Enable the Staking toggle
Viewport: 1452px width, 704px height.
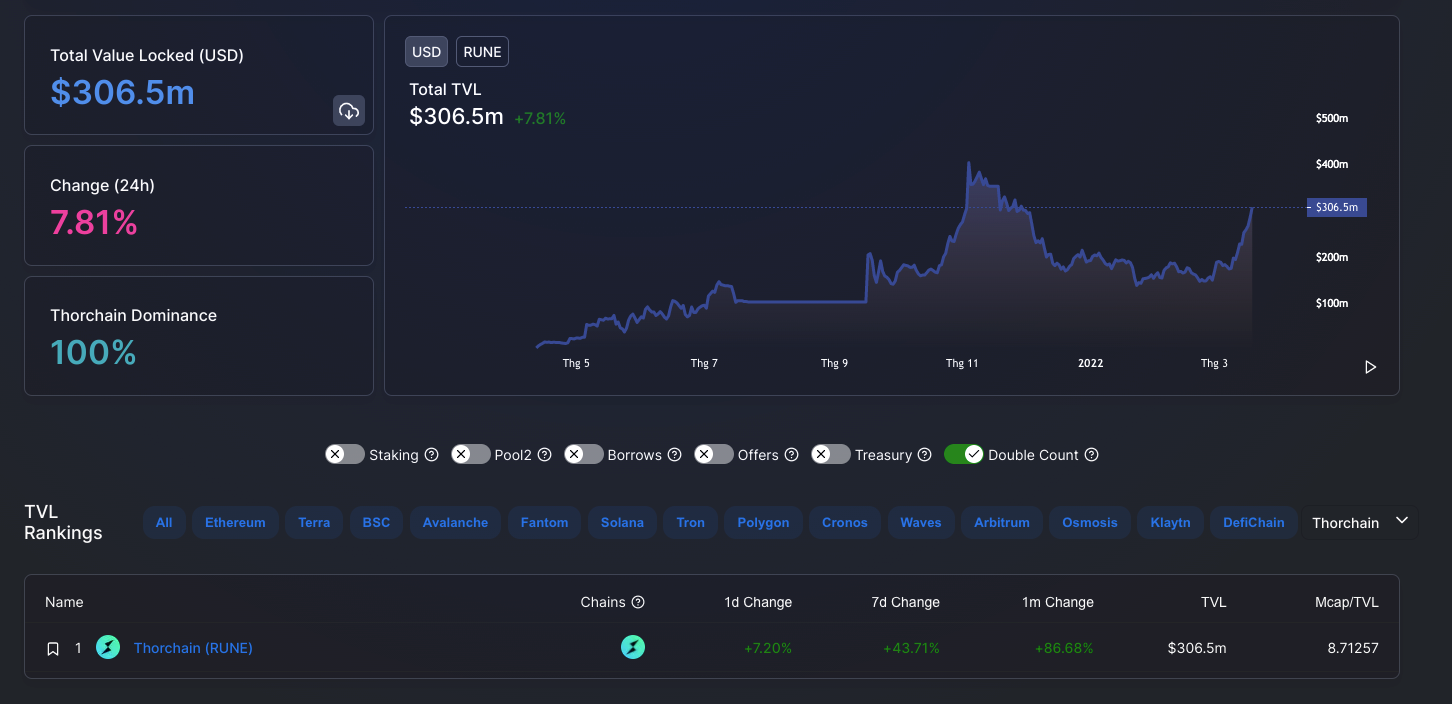[x=345, y=454]
